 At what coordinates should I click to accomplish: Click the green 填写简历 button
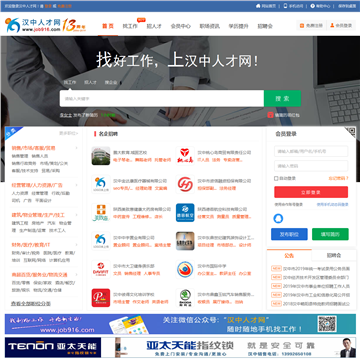[x=330, y=234]
